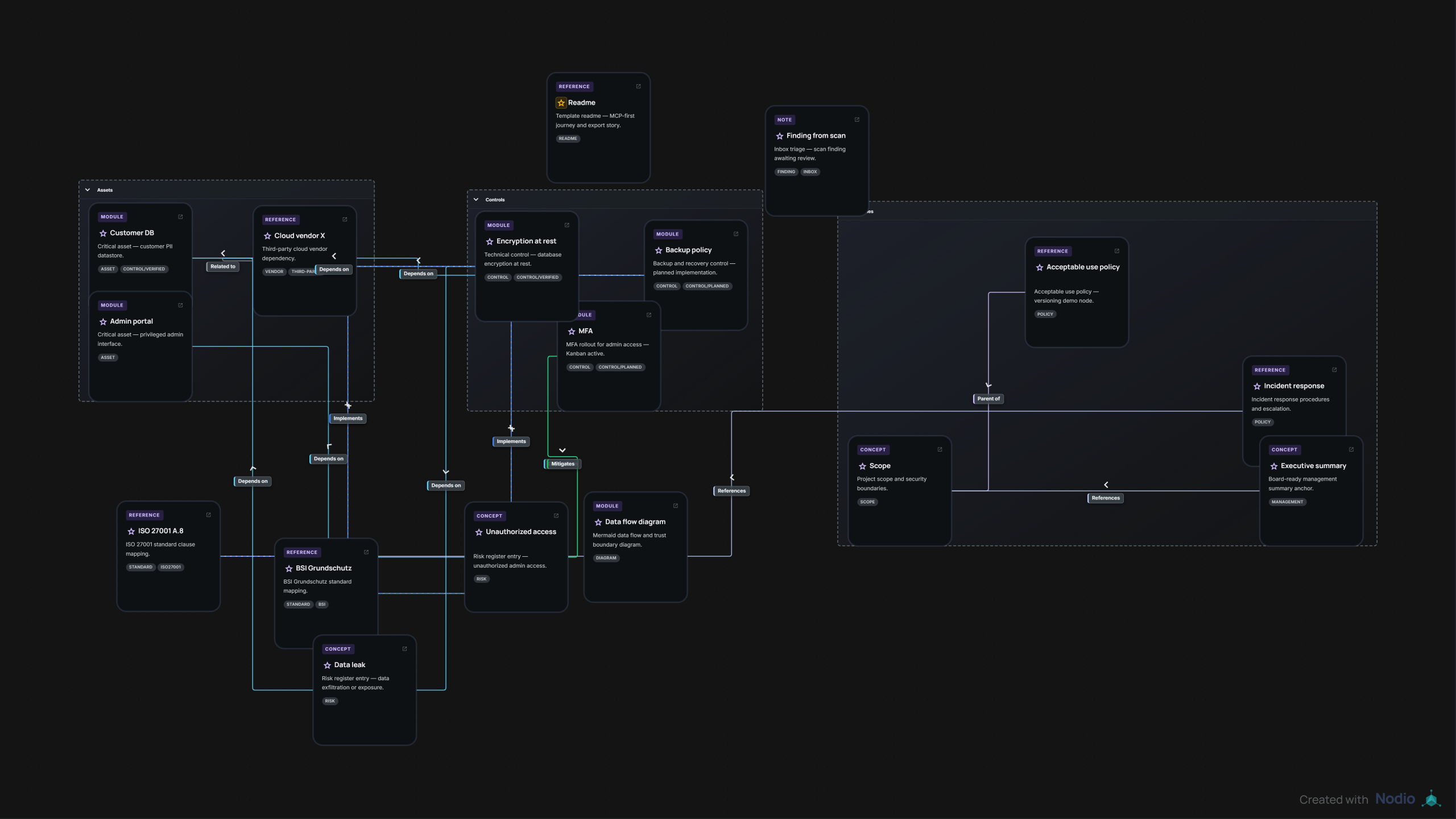The width and height of the screenshot is (1456, 819).
Task: Toggle the star on Readme card
Action: (561, 103)
